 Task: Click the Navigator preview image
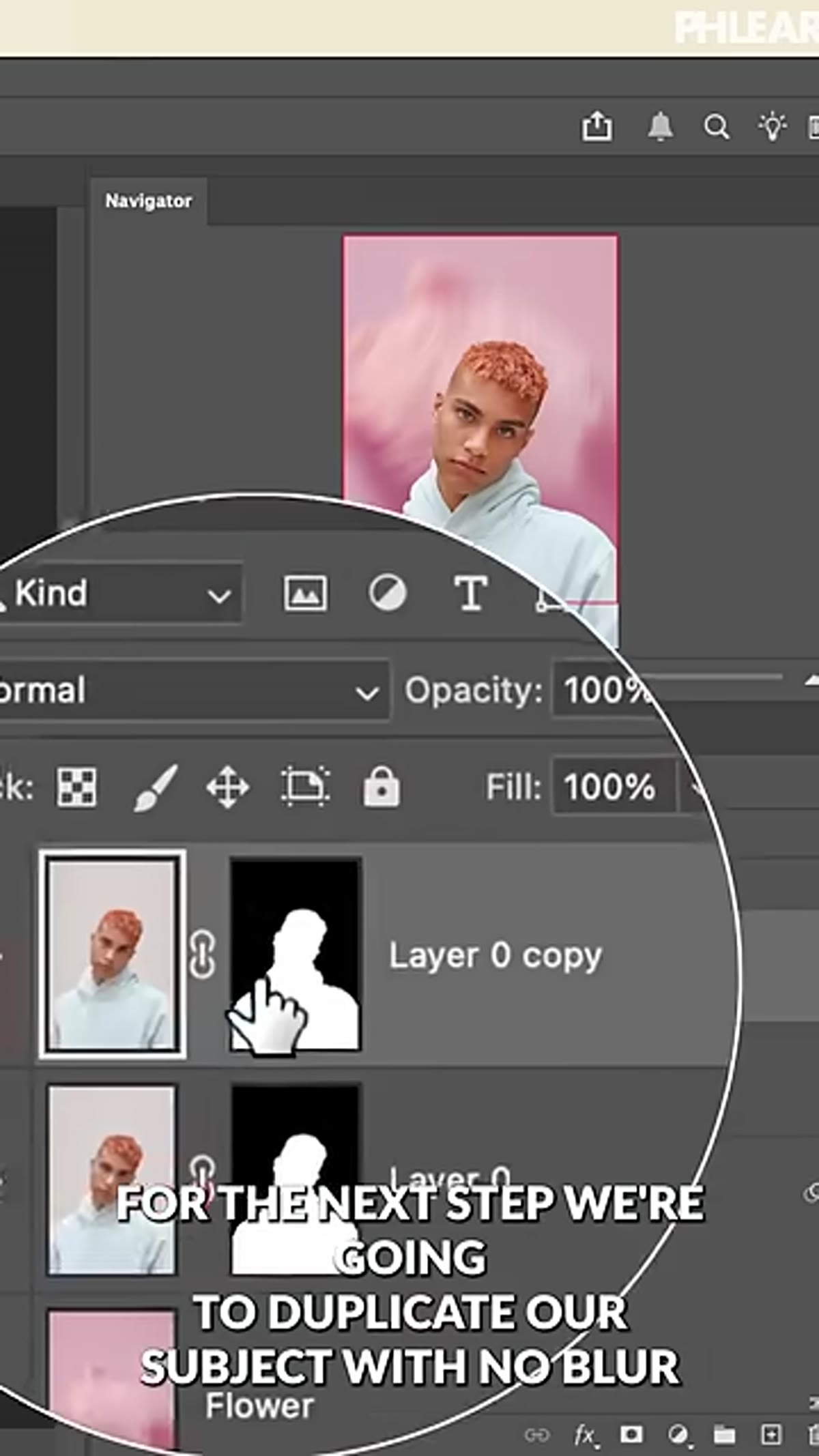coord(480,440)
